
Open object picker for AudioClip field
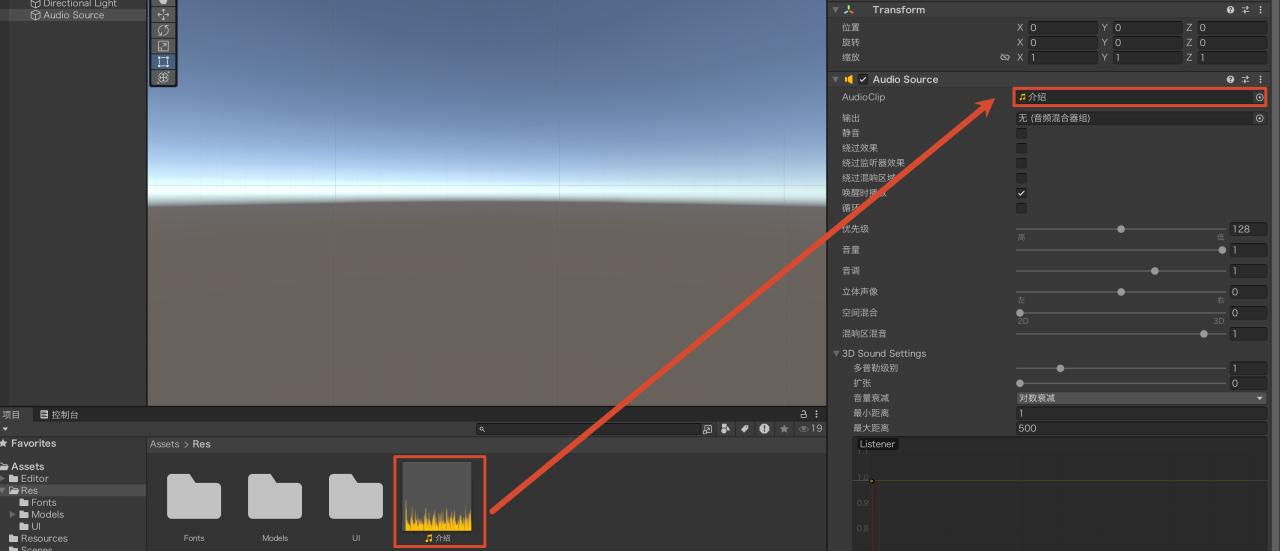tap(1259, 97)
